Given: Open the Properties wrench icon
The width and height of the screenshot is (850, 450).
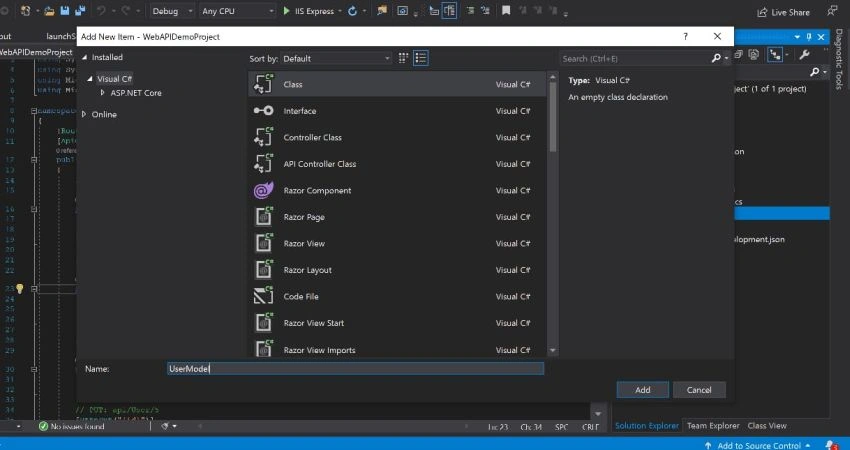Looking at the screenshot, I should tap(804, 55).
